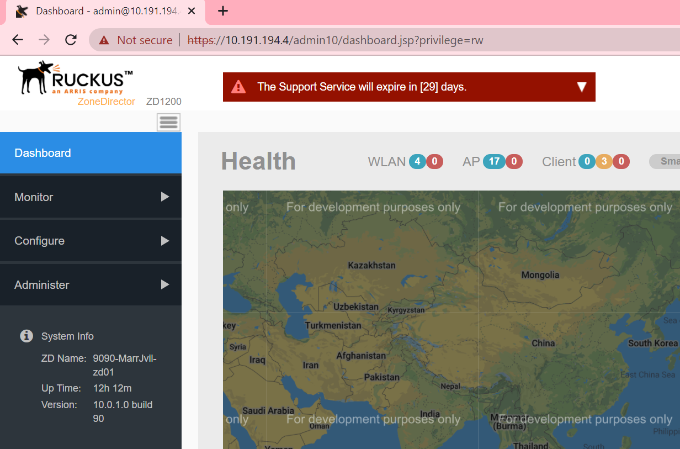Click the orange Client count badge
The height and width of the screenshot is (449, 680).
605,161
